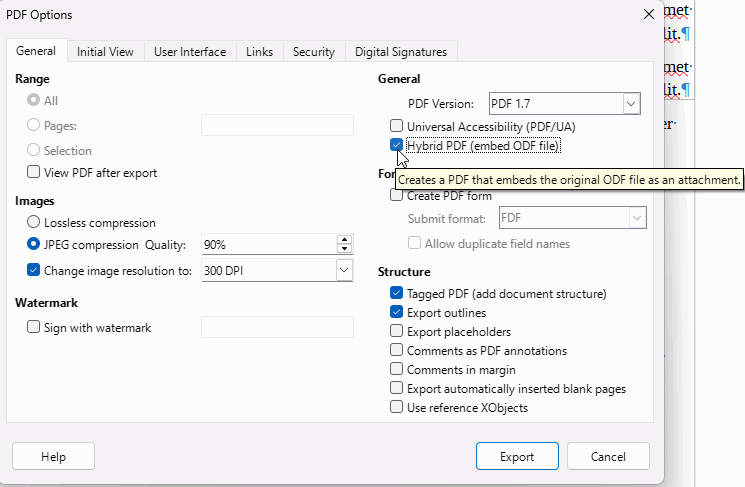This screenshot has height=487, width=745.
Task: Enable Use reference XObjects checkbox
Action: point(396,407)
